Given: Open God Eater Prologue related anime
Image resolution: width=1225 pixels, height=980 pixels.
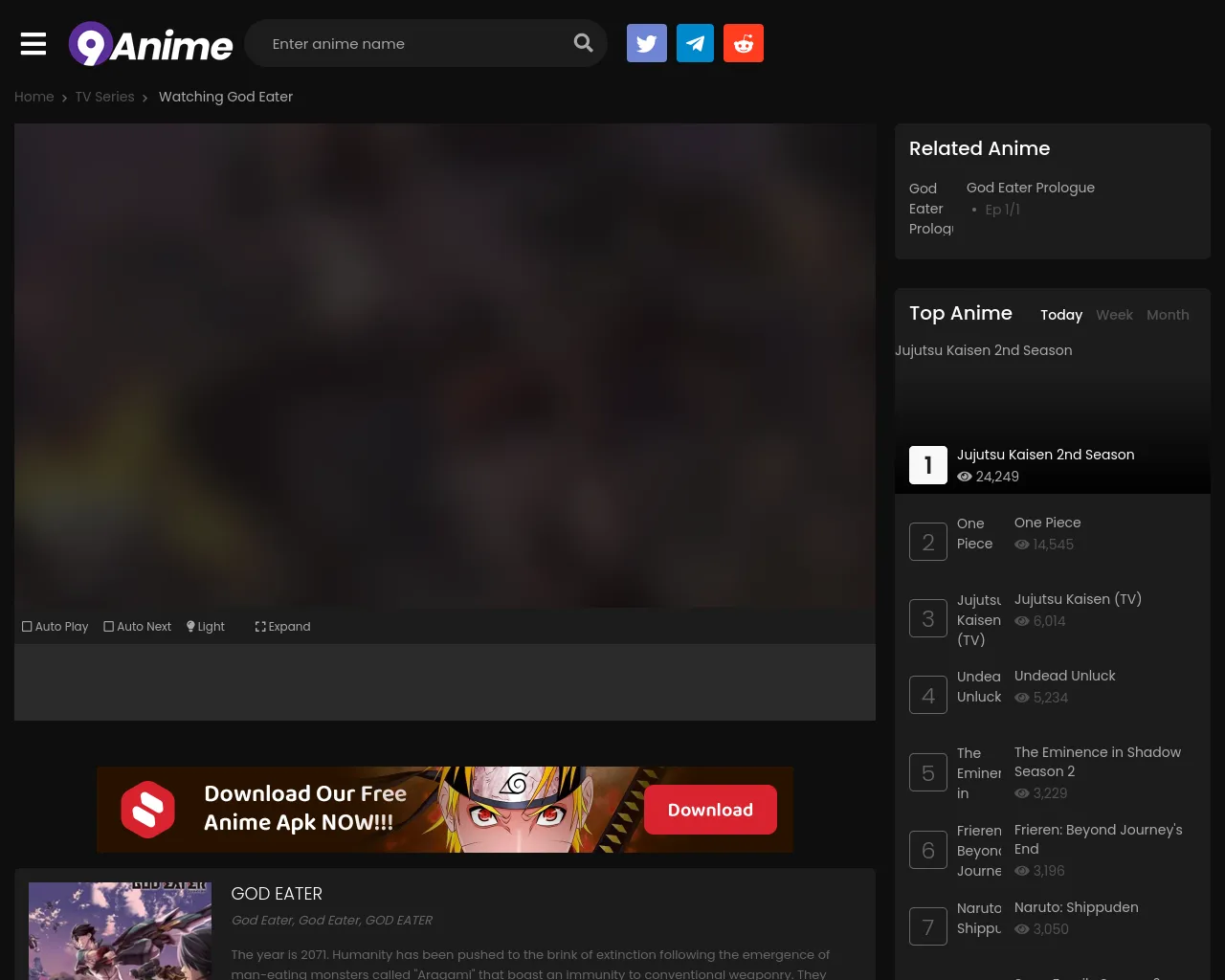Looking at the screenshot, I should click(1030, 188).
